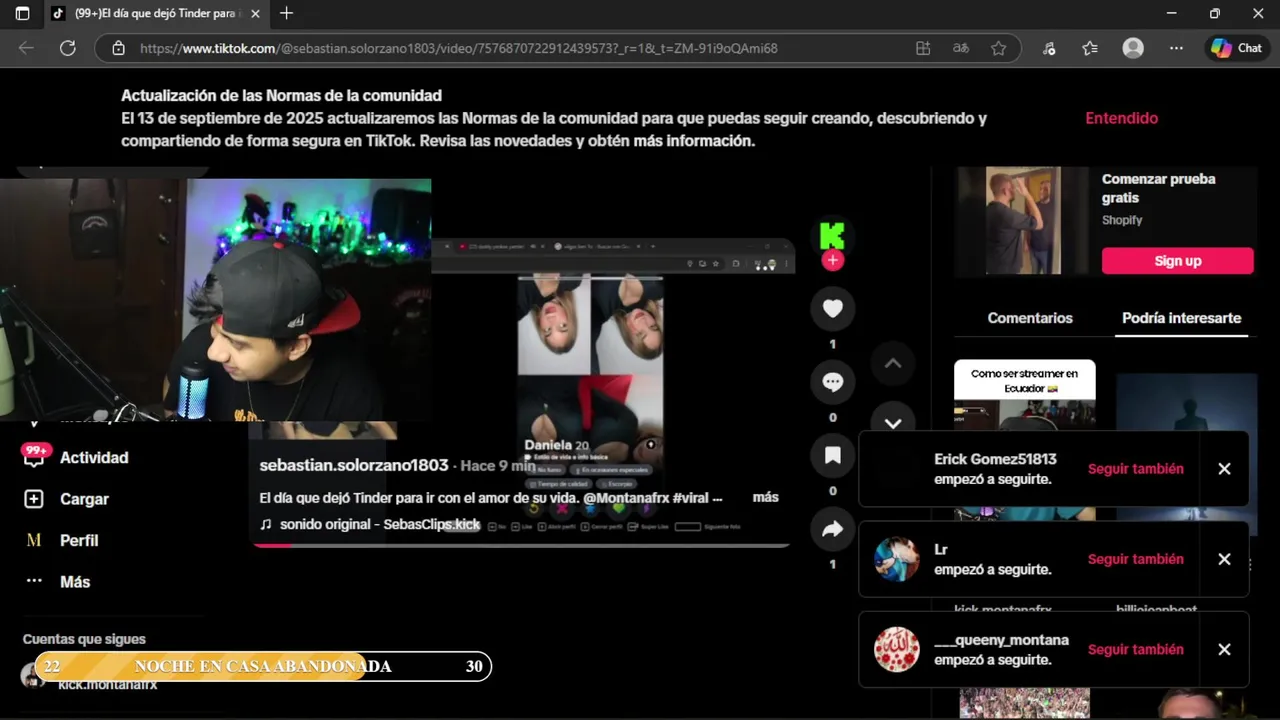
Task: Open the Actividad inbox icon
Action: [x=34, y=457]
